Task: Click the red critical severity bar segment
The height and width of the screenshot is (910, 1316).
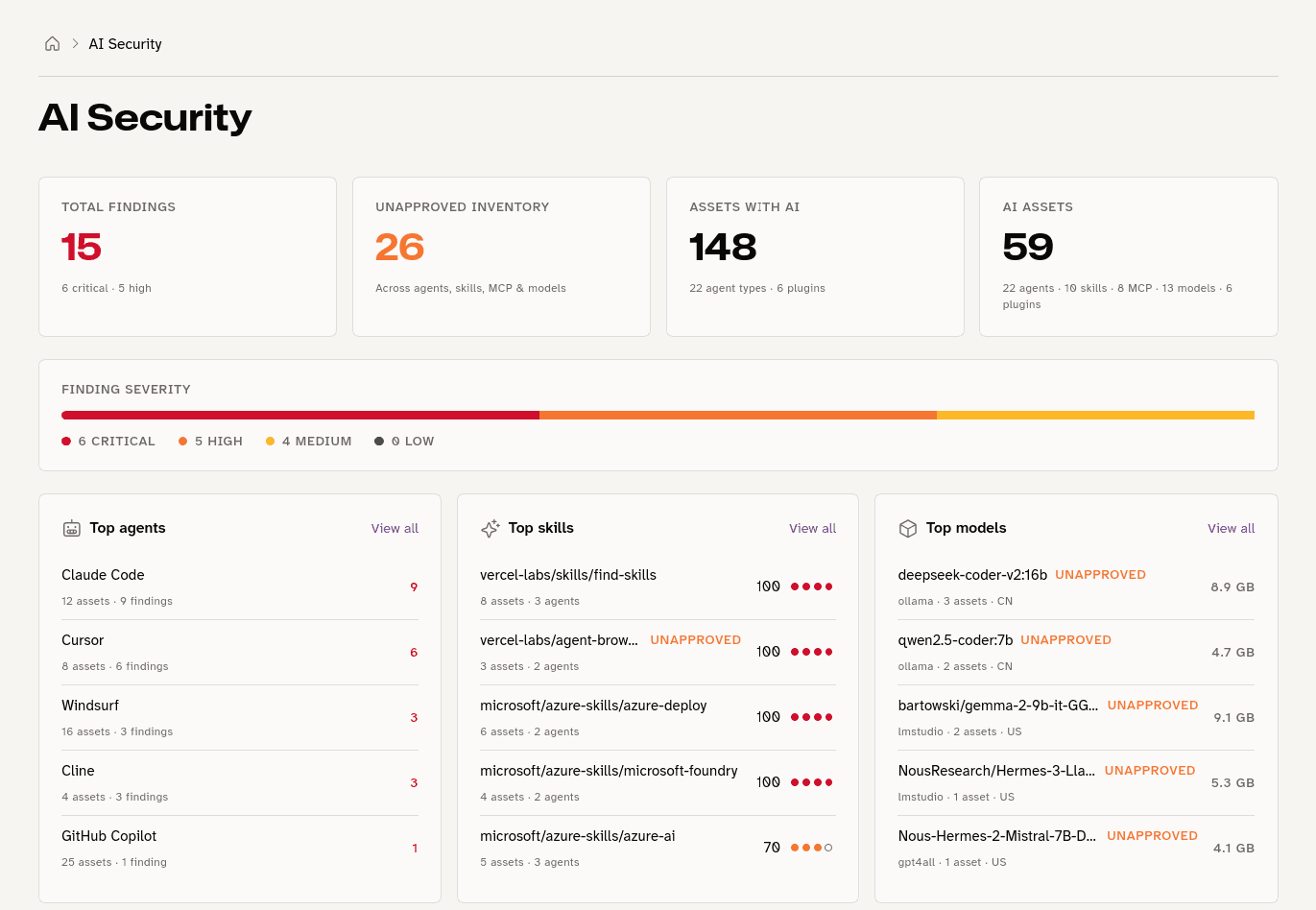Action: click(x=300, y=416)
